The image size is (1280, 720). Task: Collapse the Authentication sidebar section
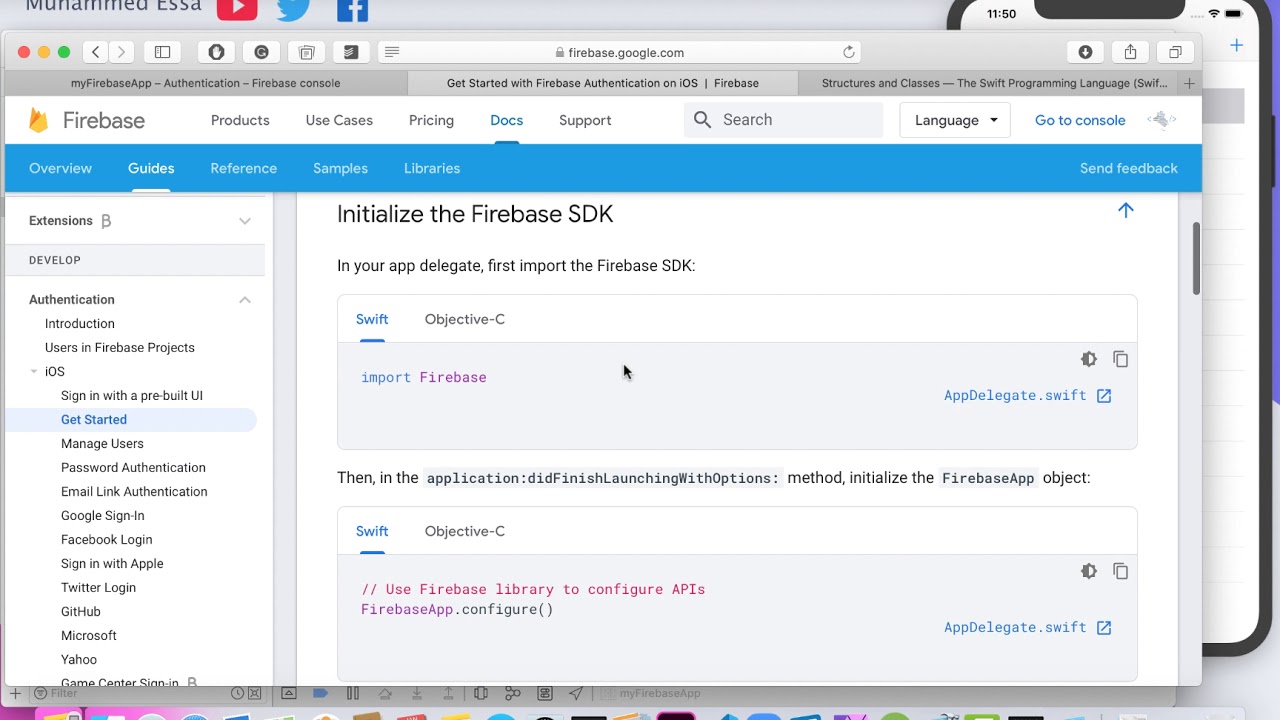[245, 300]
